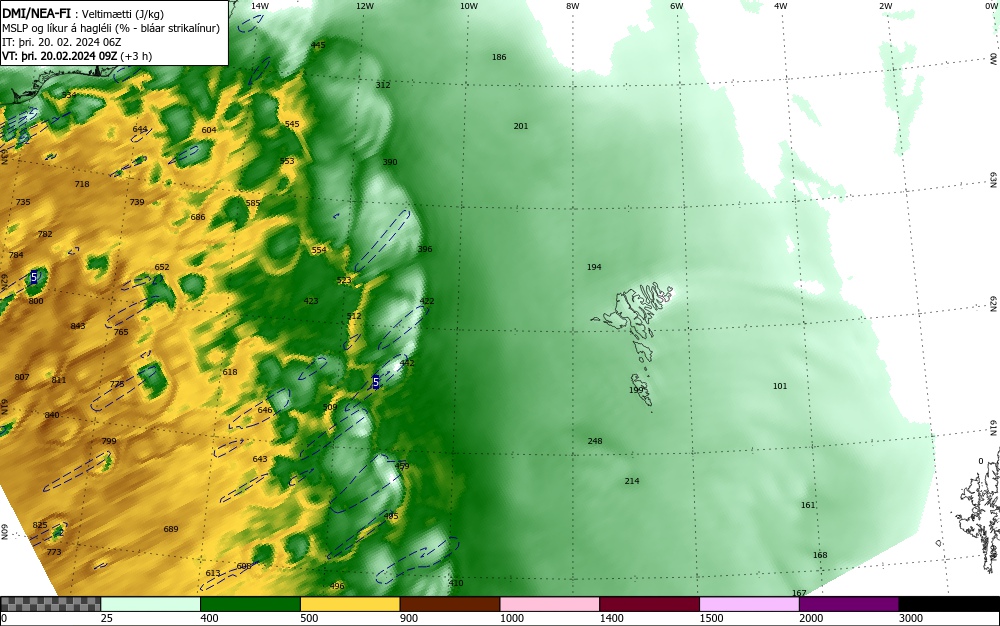This screenshot has width=1000, height=626.
Task: Click the dark green 400–500 legend swatch
Action: pyautogui.click(x=250, y=604)
